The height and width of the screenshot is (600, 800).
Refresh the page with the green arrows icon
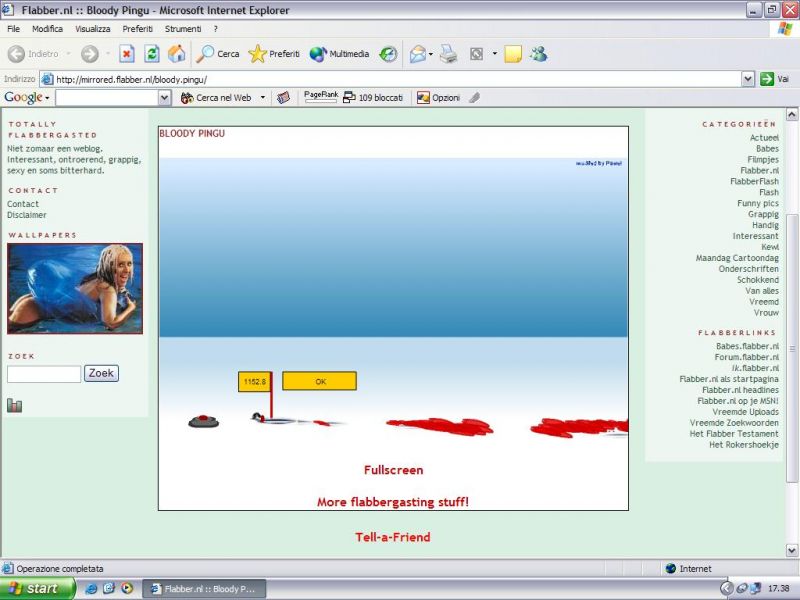click(152, 54)
